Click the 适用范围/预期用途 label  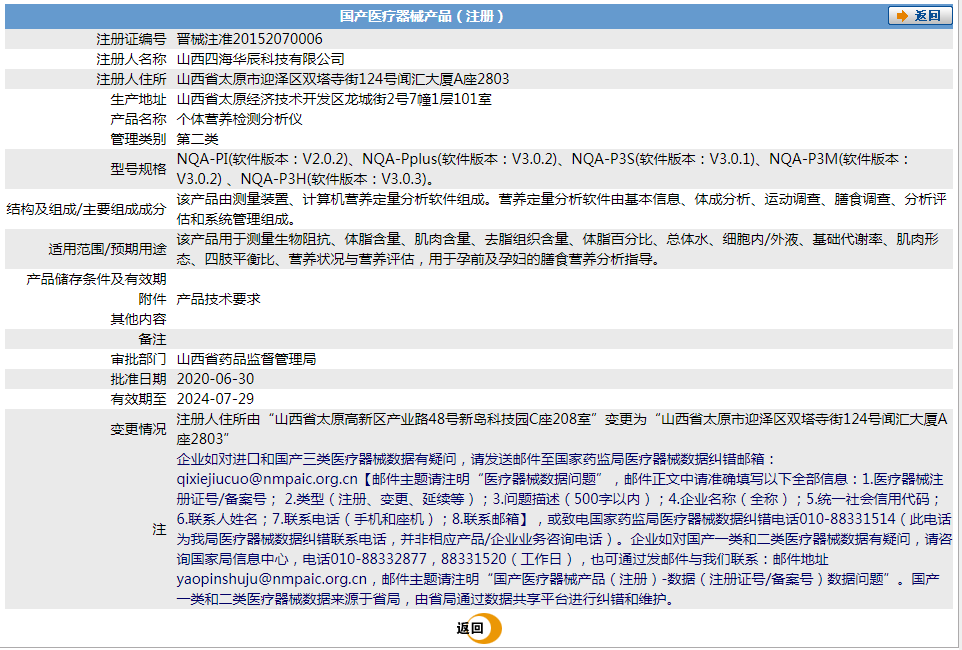[x=107, y=249]
